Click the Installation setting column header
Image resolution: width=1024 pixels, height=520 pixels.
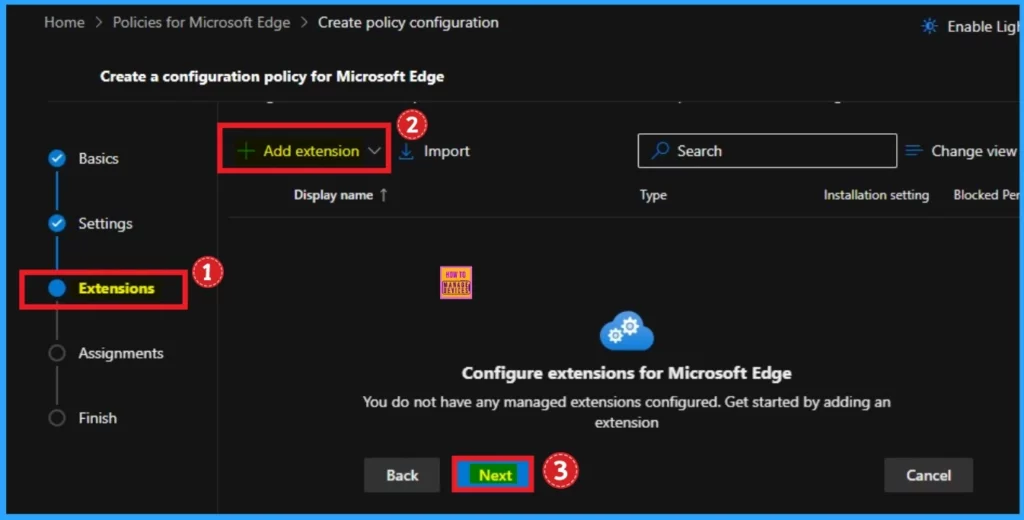876,195
